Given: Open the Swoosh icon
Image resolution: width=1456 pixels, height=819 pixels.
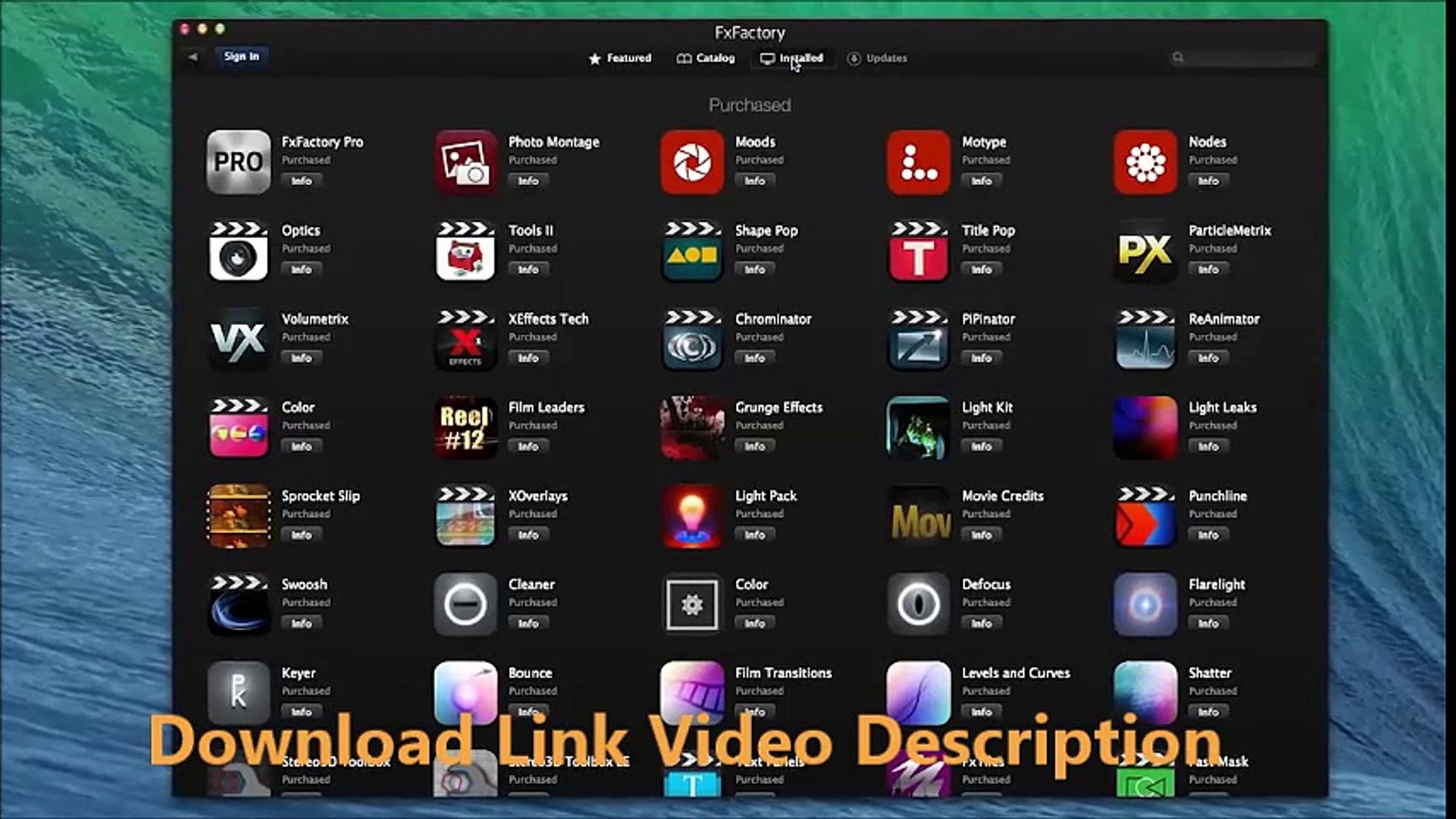Looking at the screenshot, I should click(x=238, y=604).
